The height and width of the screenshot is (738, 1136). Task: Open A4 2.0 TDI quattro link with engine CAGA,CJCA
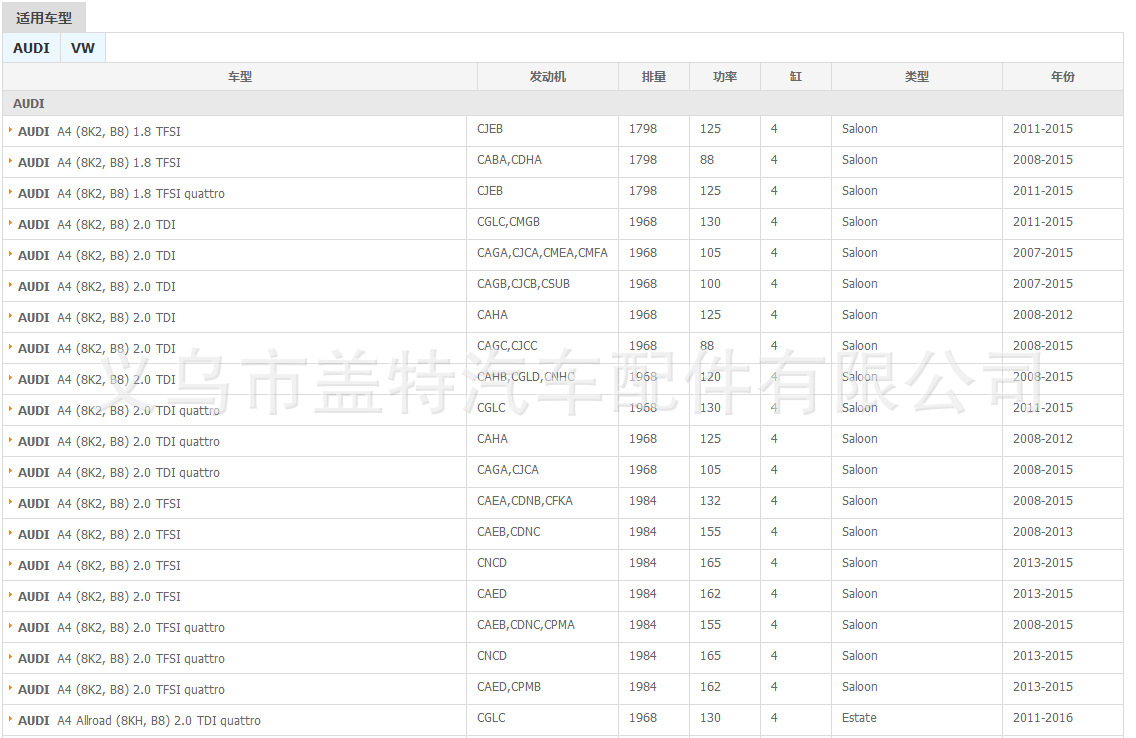pos(119,473)
